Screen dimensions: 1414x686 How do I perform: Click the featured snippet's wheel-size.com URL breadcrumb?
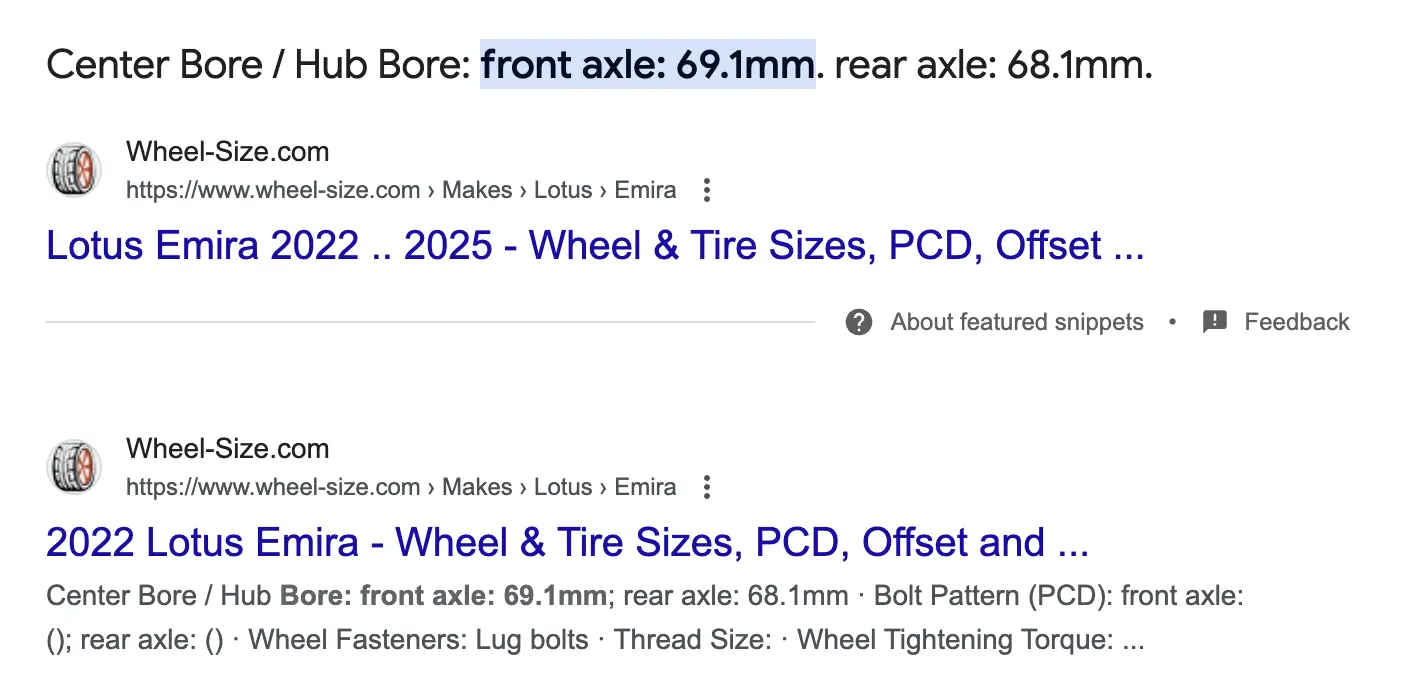pos(400,190)
